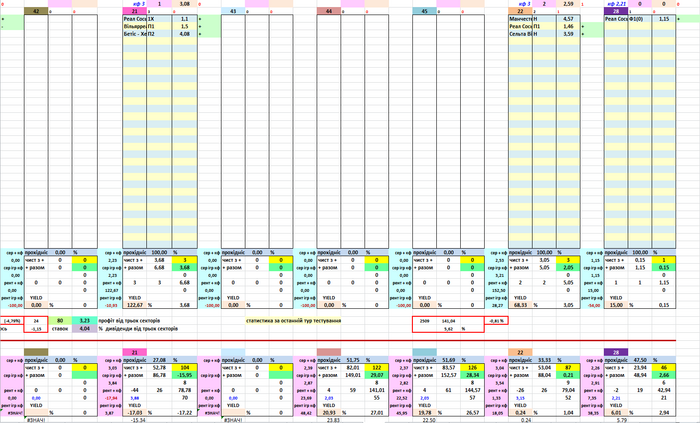Click the yellow cell 104

pos(184,368)
